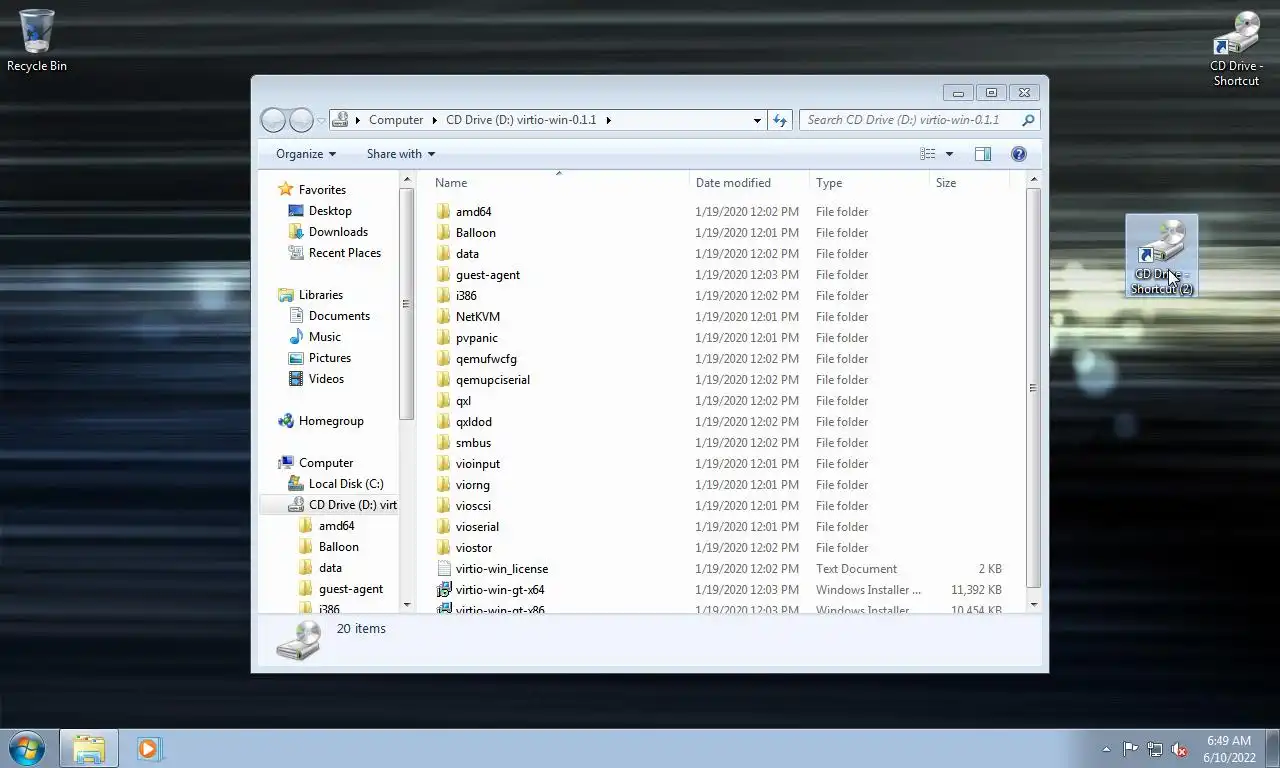
Task: Click the Local Disk (C:) drive icon
Action: (296, 484)
